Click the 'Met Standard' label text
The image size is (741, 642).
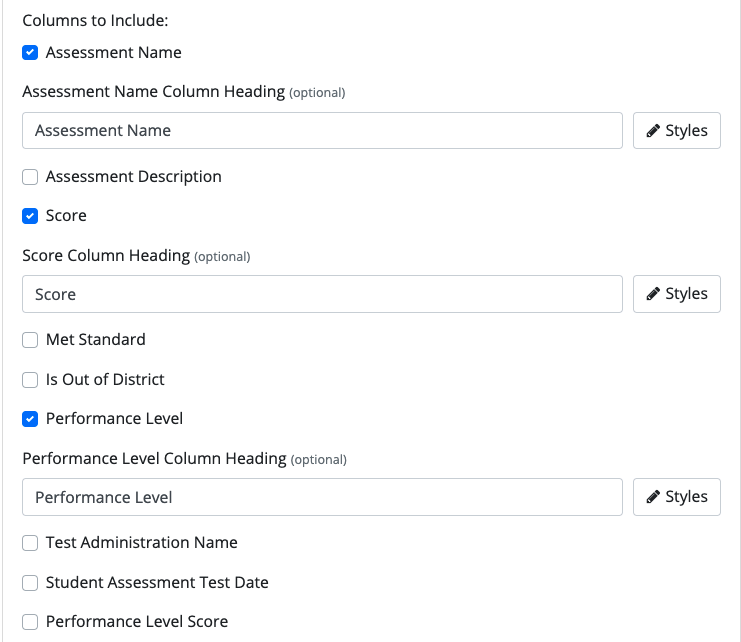point(95,340)
